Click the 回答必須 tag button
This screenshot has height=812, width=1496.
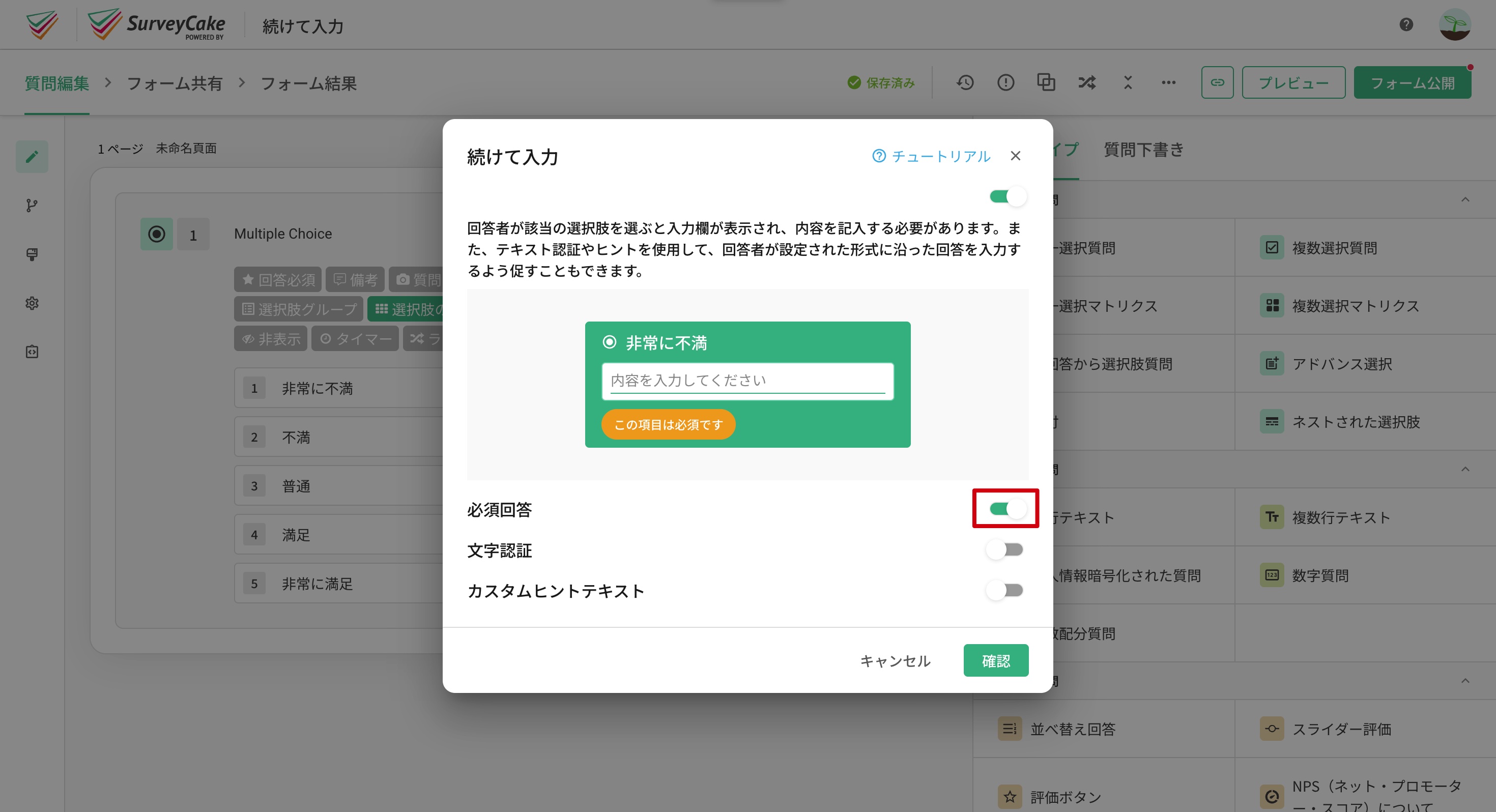[x=278, y=279]
